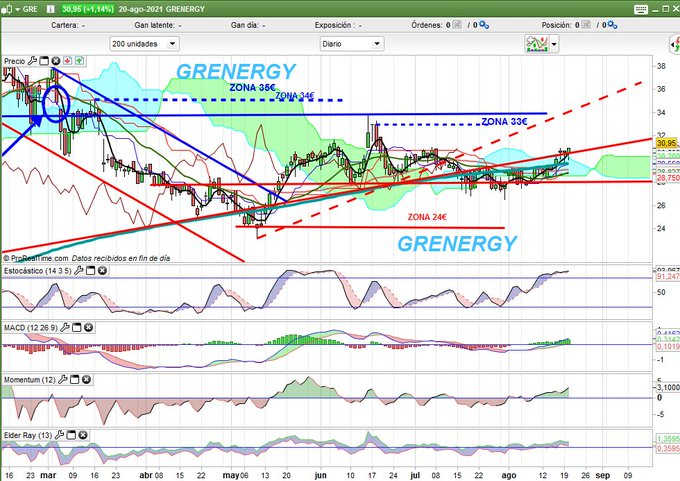Click the grey list icon next to Posición 0
The image size is (680, 481).
586,25
